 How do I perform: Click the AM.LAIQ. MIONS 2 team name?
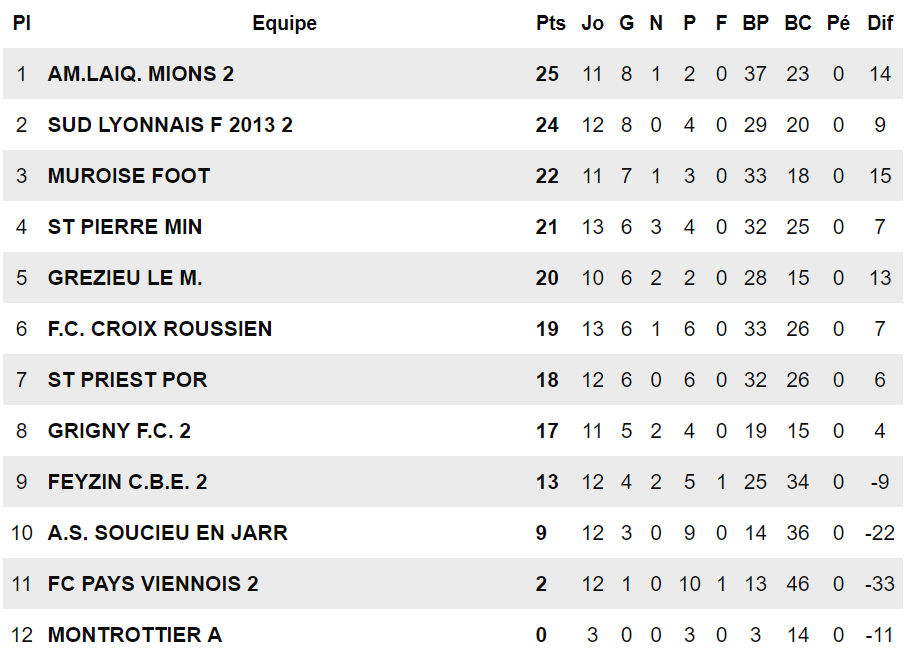(141, 74)
